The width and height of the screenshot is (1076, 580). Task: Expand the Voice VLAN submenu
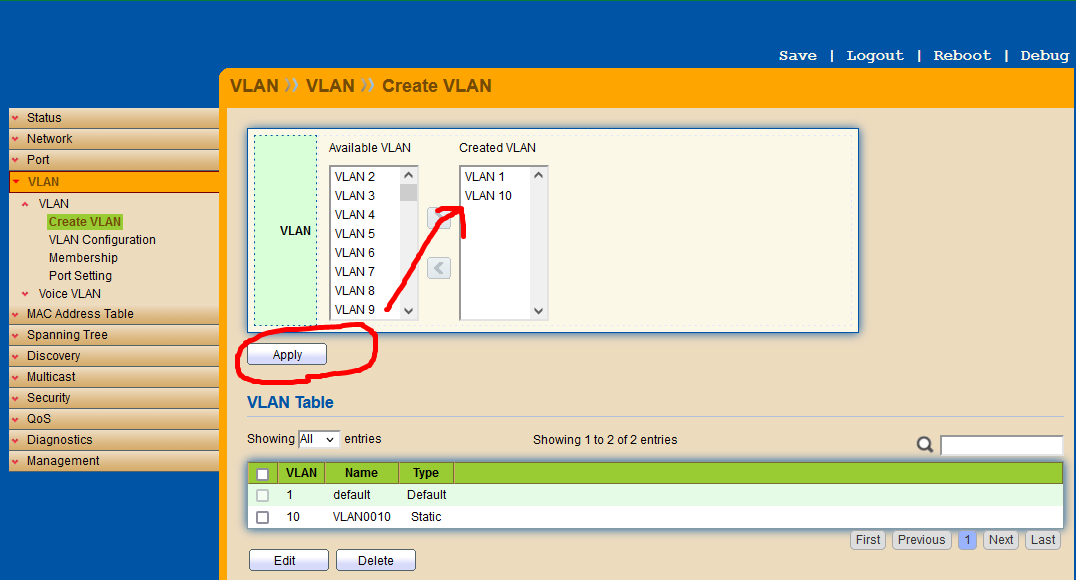coord(69,294)
